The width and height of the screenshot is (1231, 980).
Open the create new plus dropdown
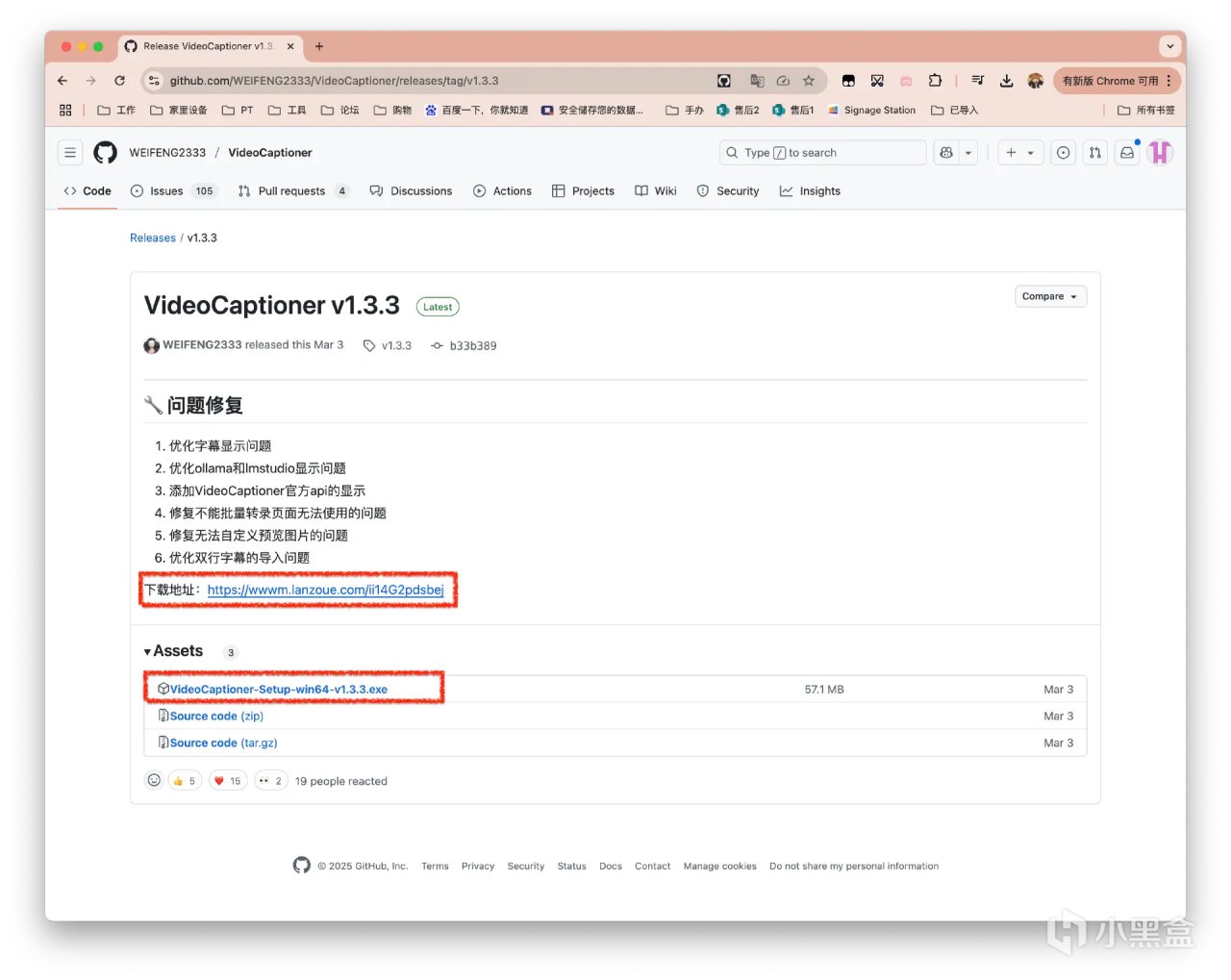[x=1020, y=153]
